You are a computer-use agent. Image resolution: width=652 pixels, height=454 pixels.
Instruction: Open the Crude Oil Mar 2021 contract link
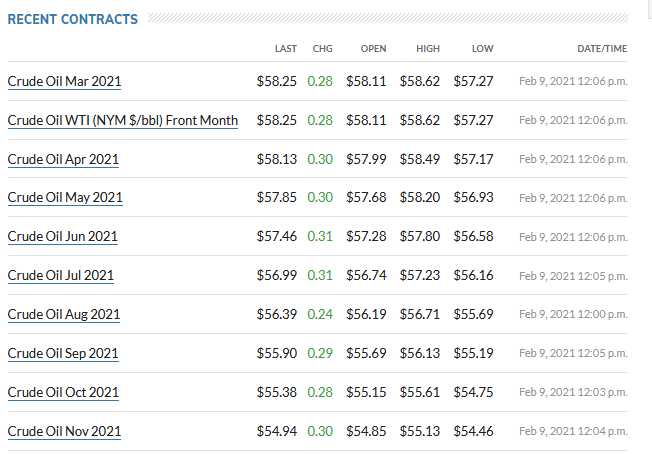pyautogui.click(x=64, y=81)
